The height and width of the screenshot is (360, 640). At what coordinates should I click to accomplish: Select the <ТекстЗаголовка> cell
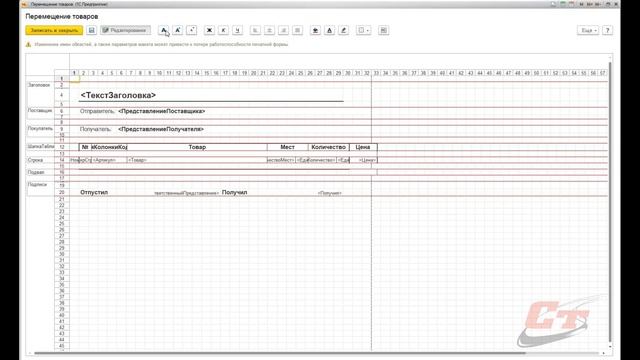pos(118,95)
